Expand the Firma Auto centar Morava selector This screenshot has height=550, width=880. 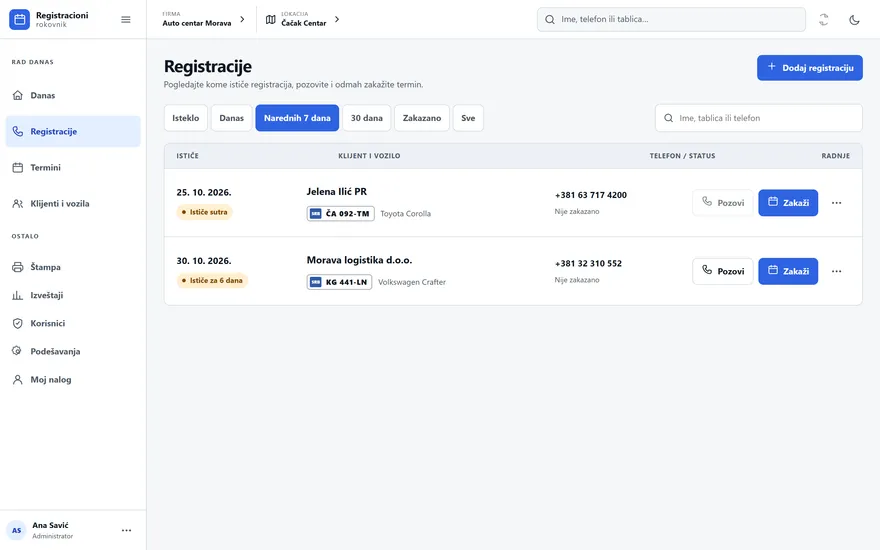204,19
